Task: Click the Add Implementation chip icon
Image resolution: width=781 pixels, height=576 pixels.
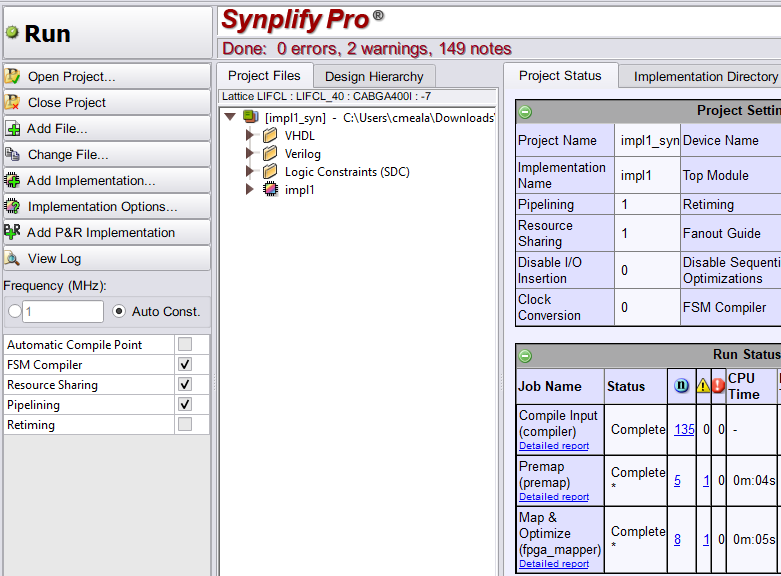Action: click(12, 180)
